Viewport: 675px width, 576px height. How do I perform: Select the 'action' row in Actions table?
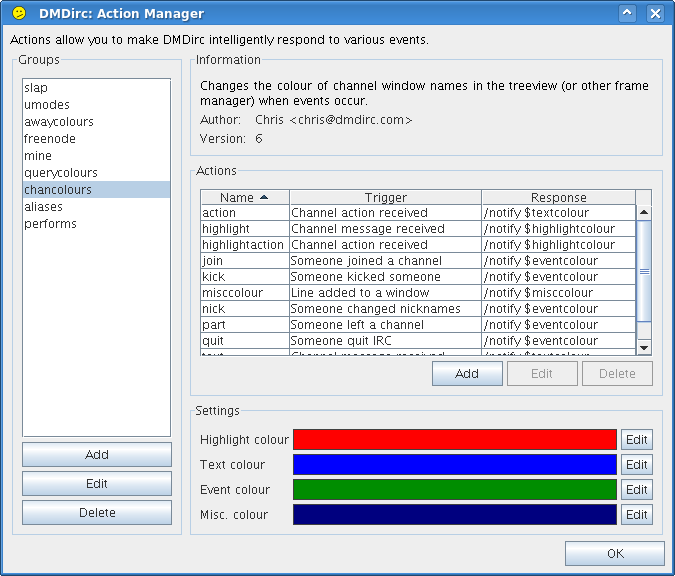[x=418, y=213]
